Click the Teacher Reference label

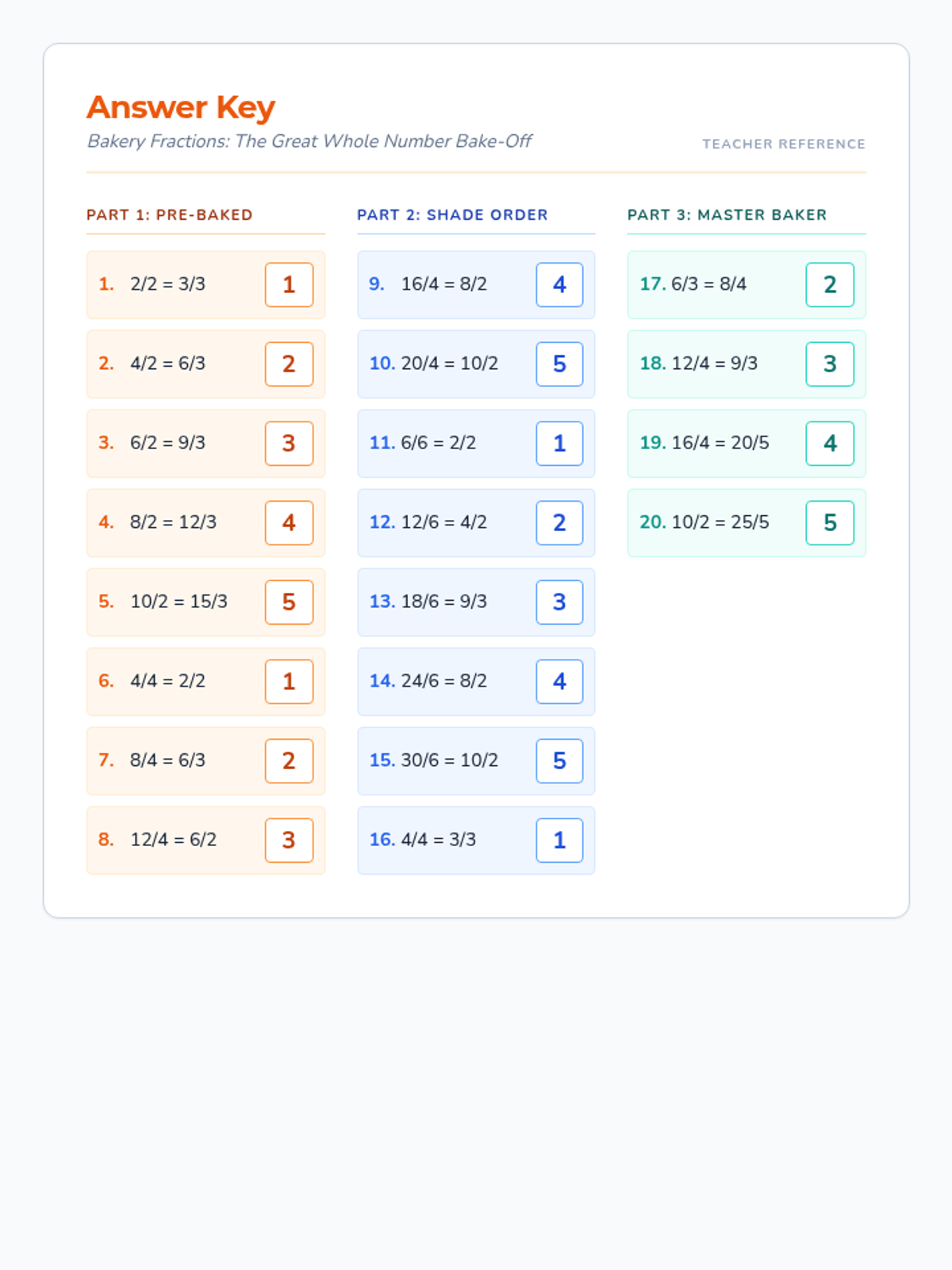783,144
